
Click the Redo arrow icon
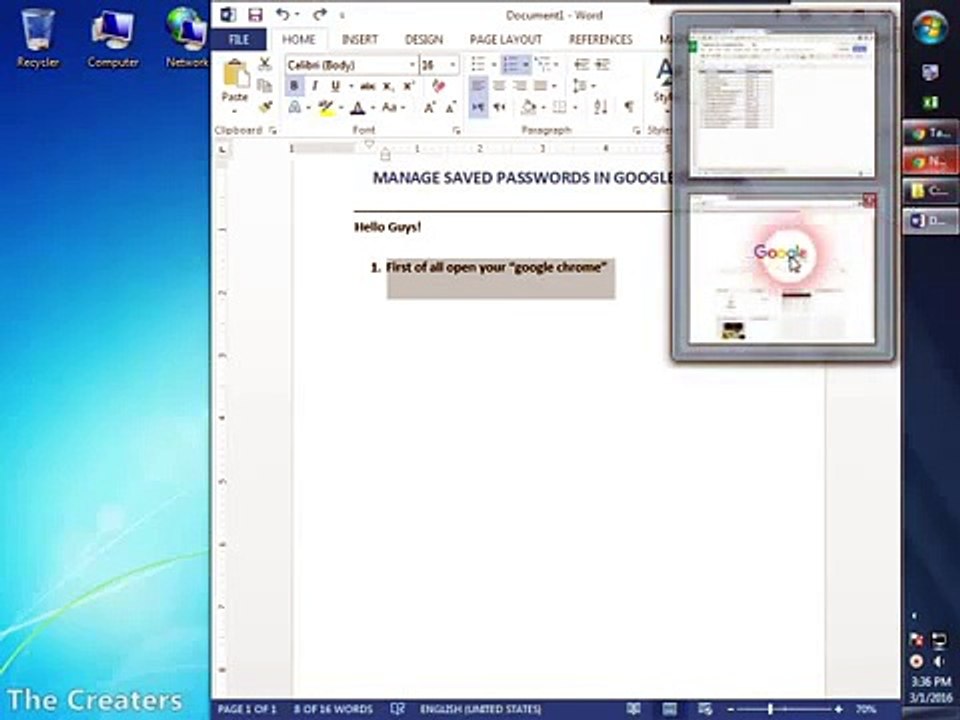tap(320, 14)
